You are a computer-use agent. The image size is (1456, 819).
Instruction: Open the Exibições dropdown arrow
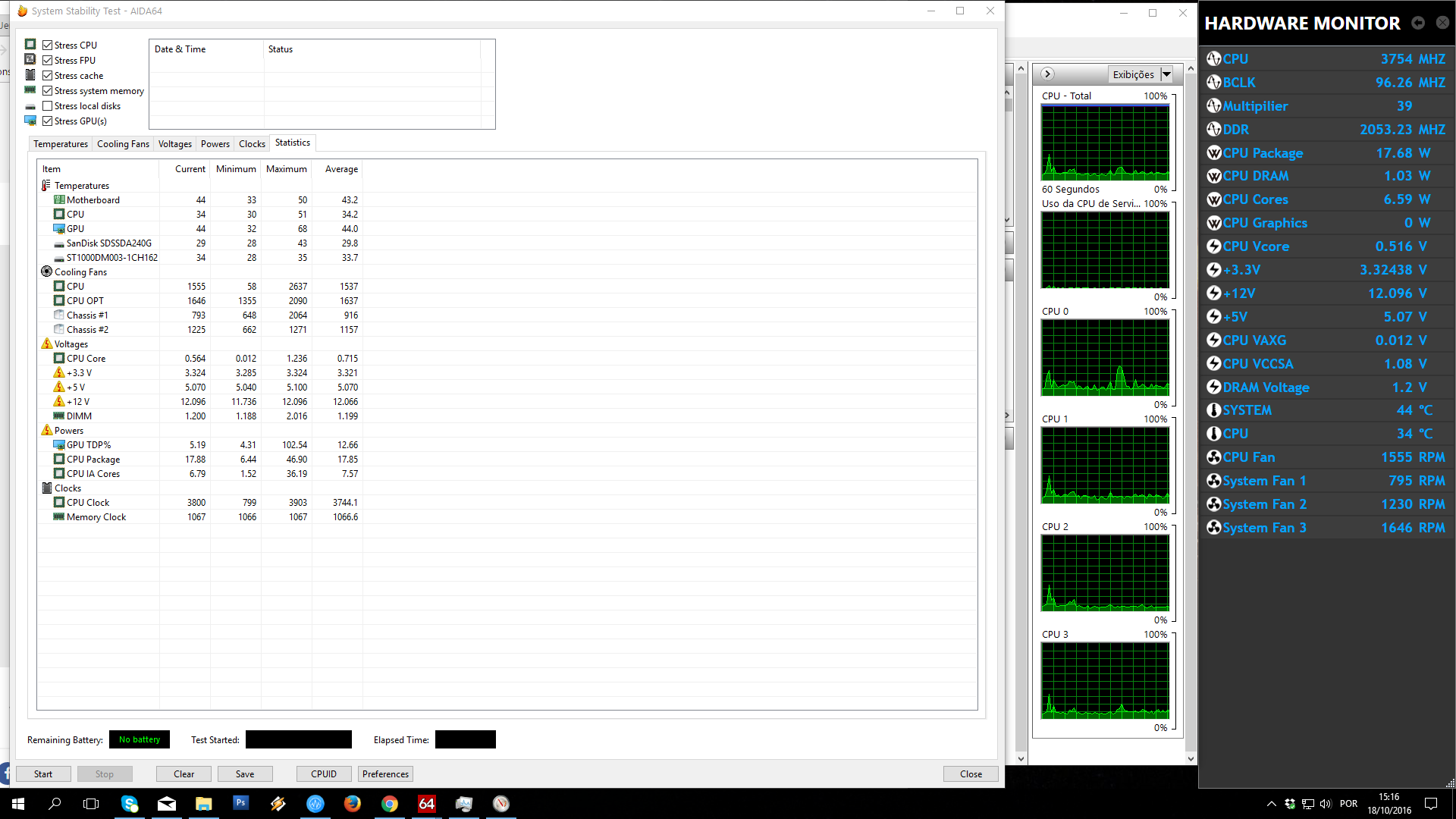pos(1166,74)
